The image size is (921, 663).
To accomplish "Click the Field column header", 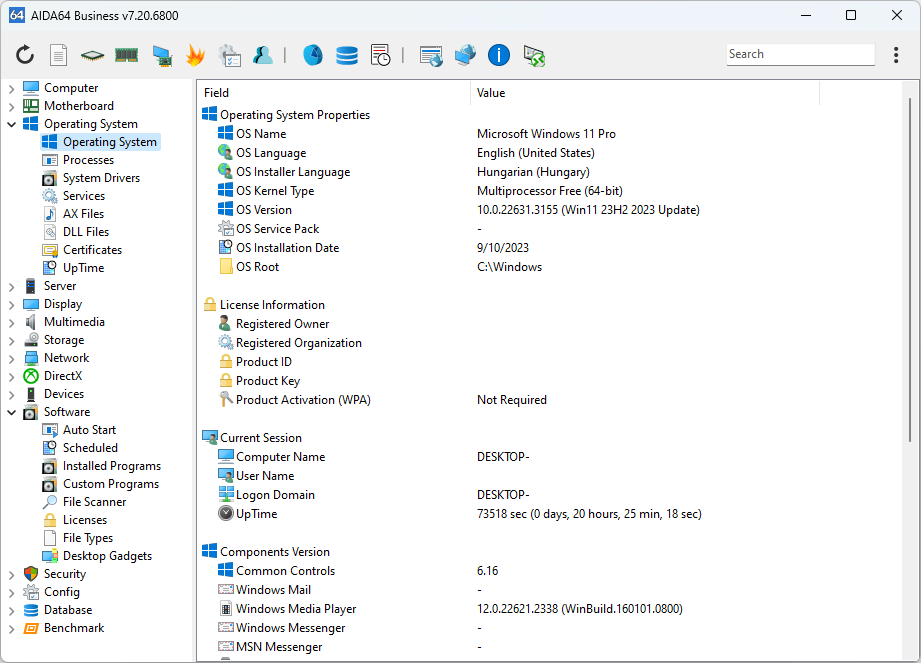I will point(216,92).
